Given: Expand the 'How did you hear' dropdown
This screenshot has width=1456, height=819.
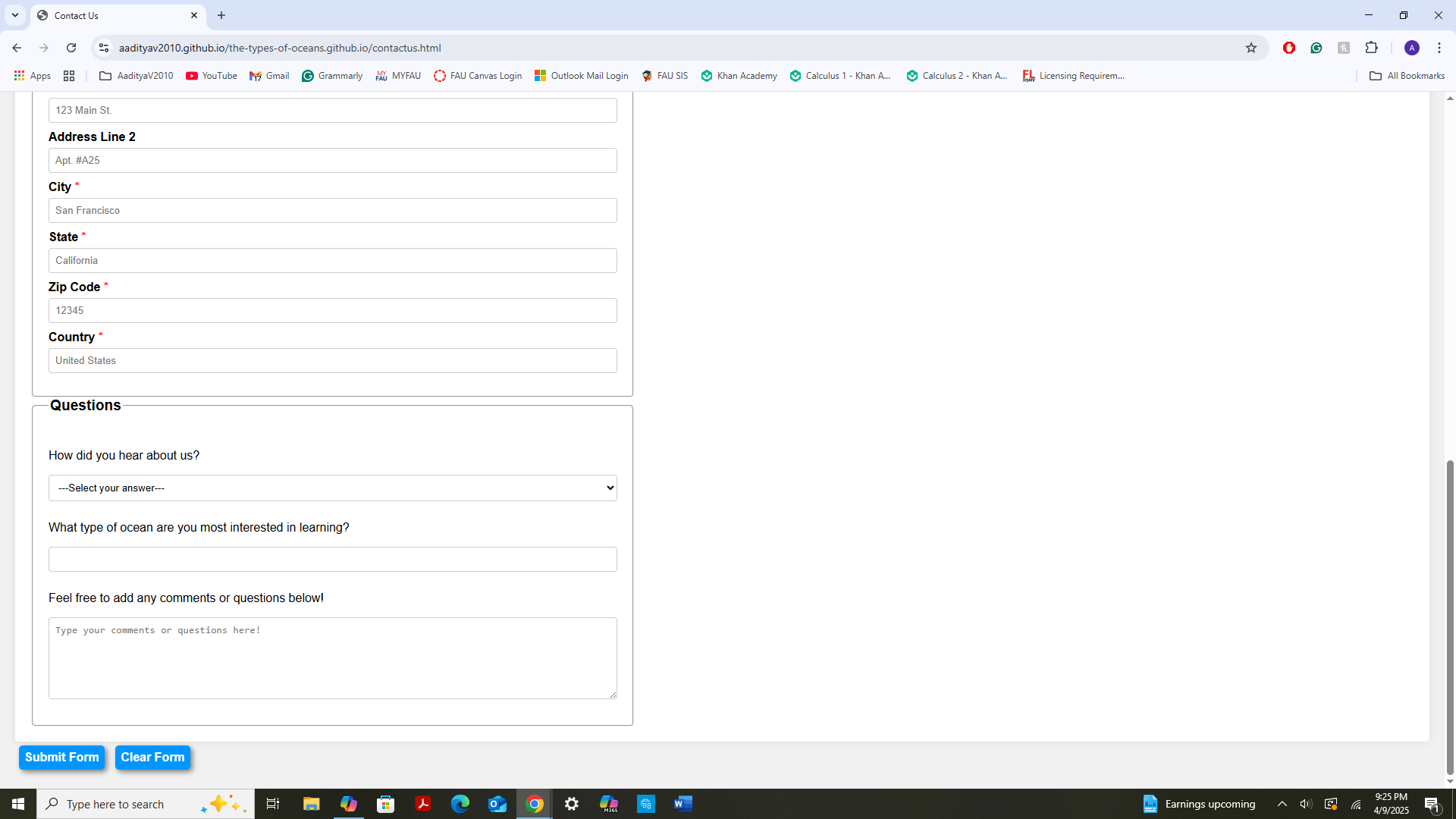Looking at the screenshot, I should tap(332, 488).
